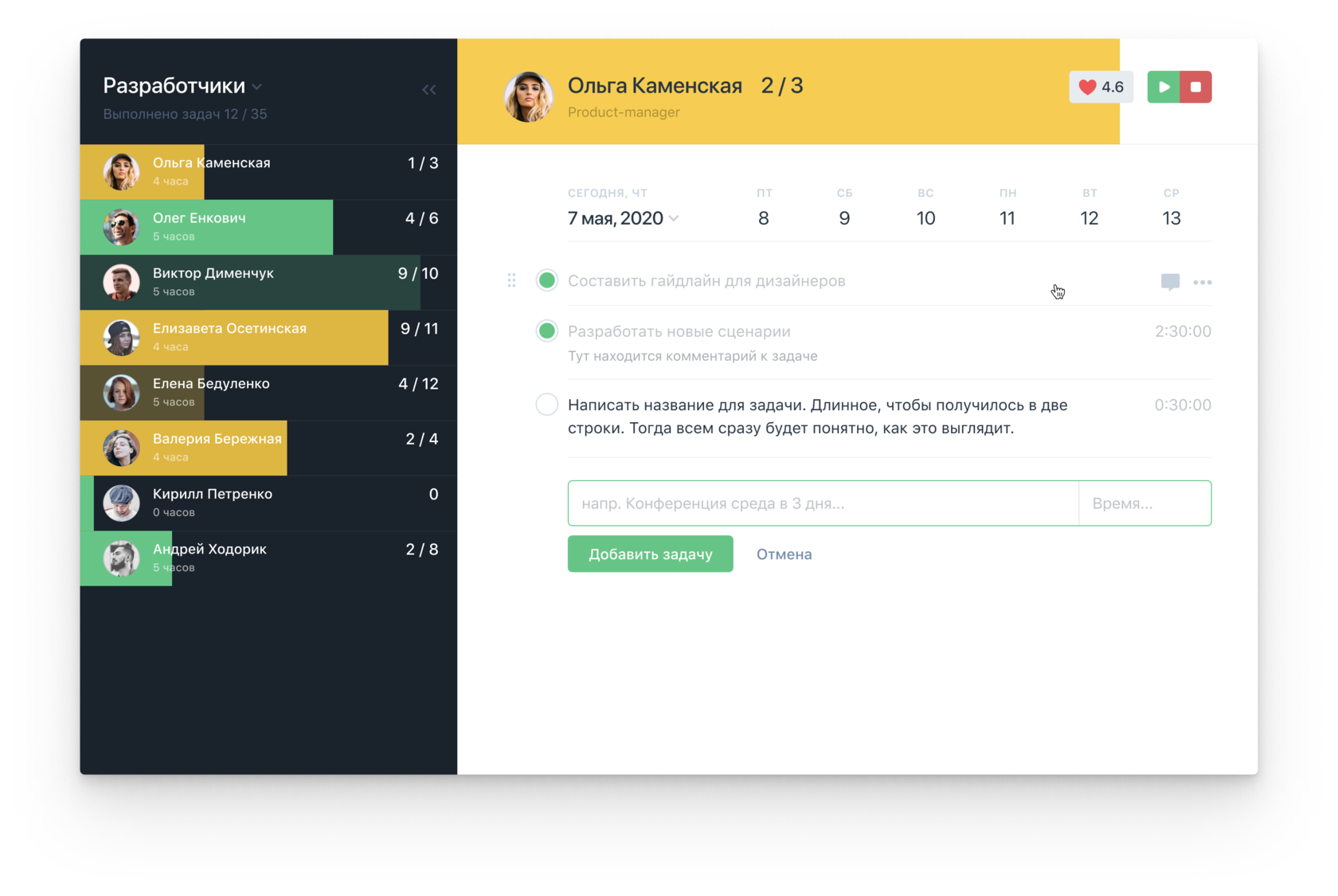
Task: Click Валерия Бережная avatar
Action: (122, 448)
